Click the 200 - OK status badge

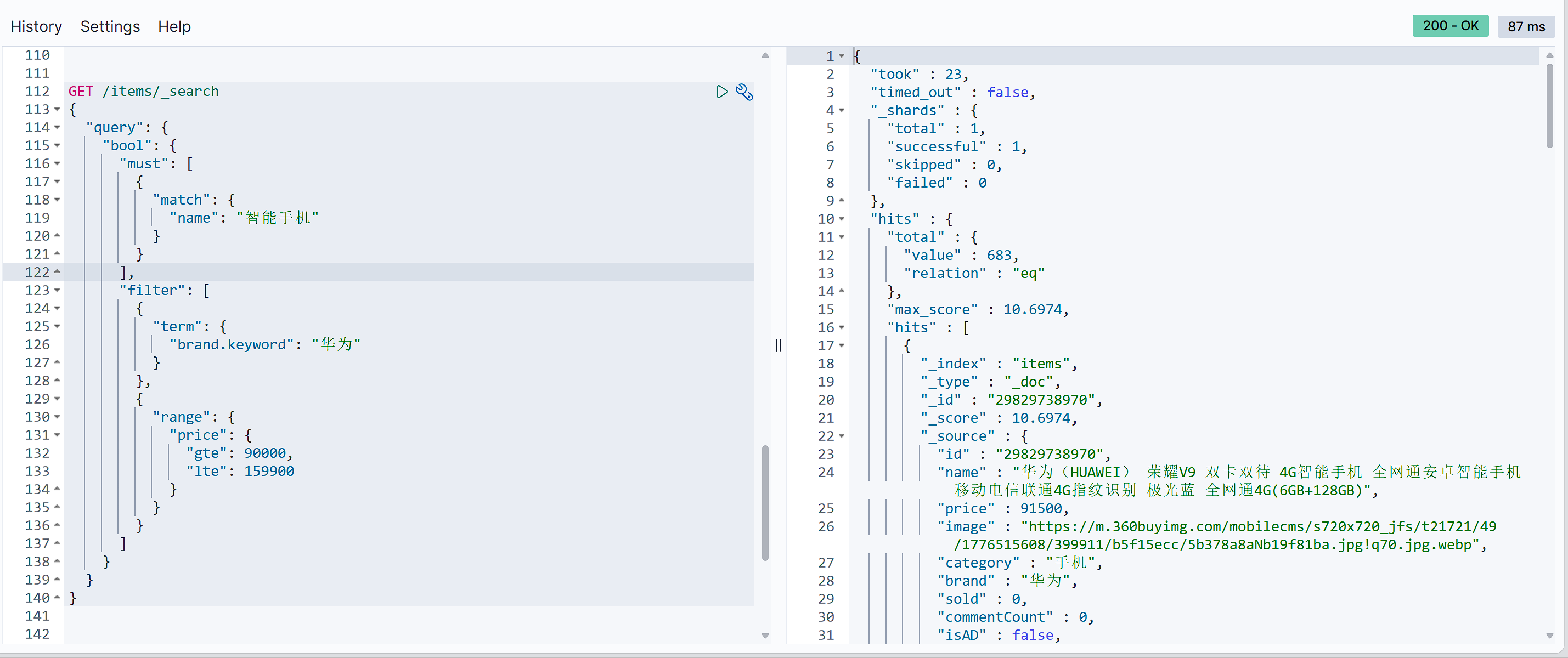[1450, 26]
